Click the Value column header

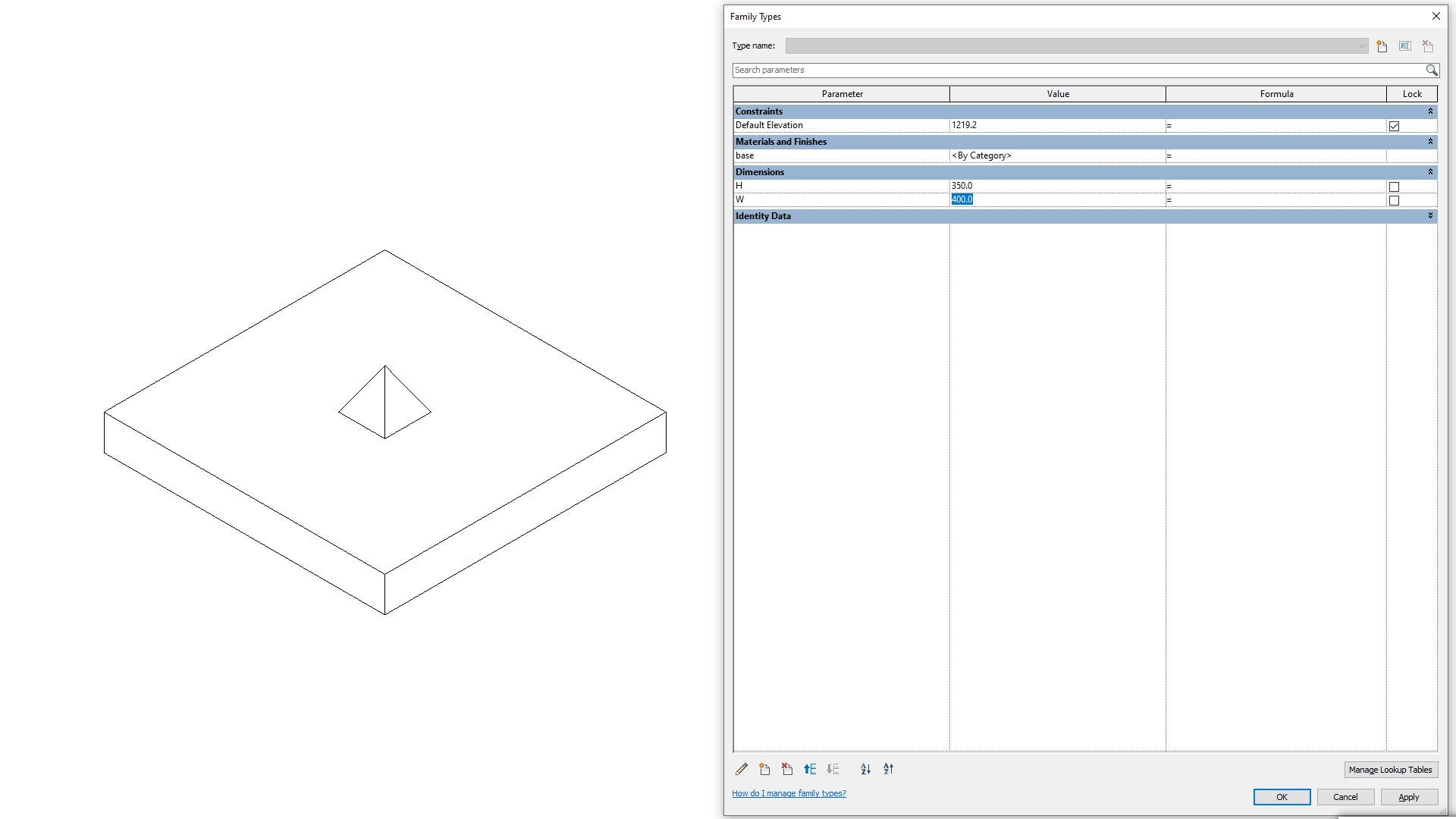[x=1058, y=94]
